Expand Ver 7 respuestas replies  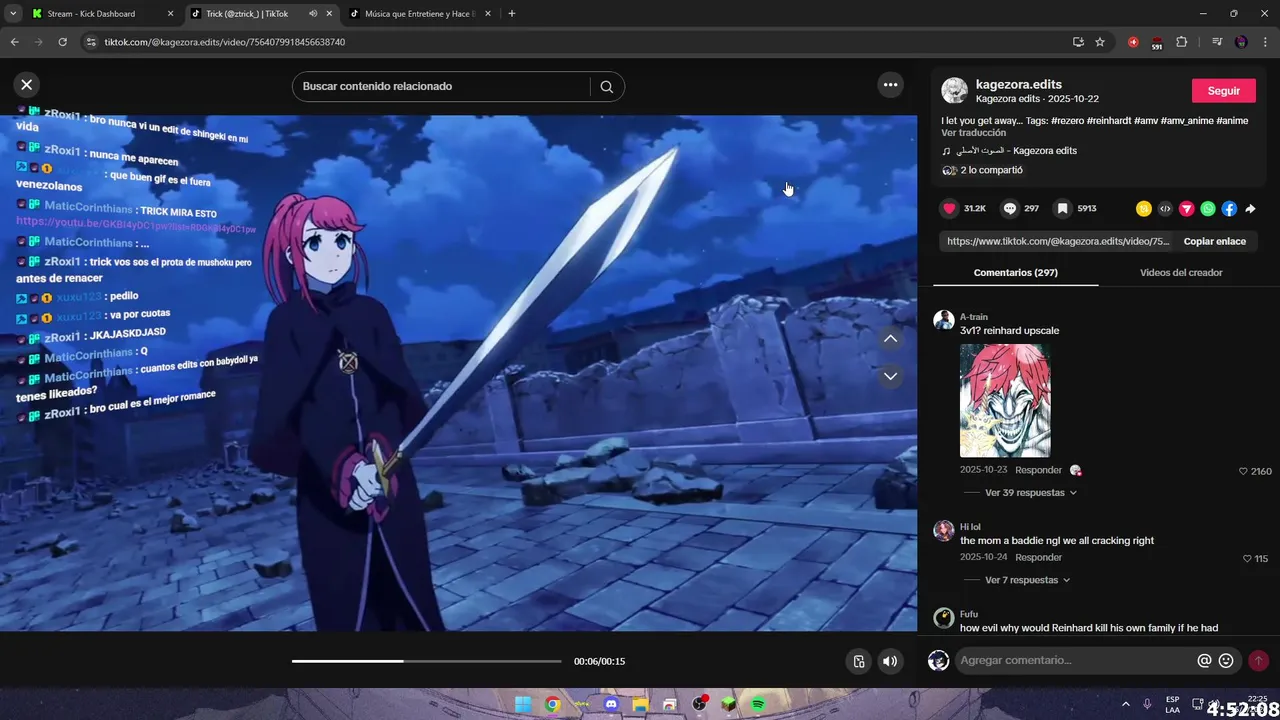point(1027,580)
